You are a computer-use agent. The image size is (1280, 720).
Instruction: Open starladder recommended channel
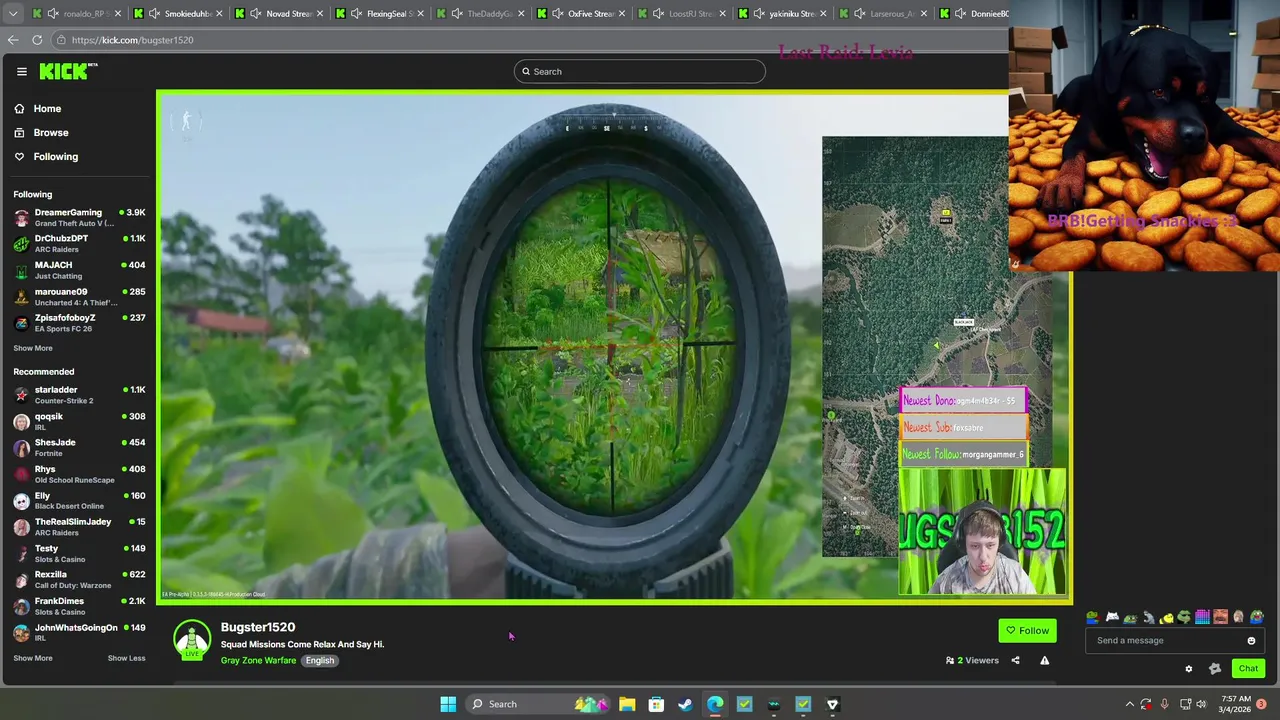pos(79,395)
